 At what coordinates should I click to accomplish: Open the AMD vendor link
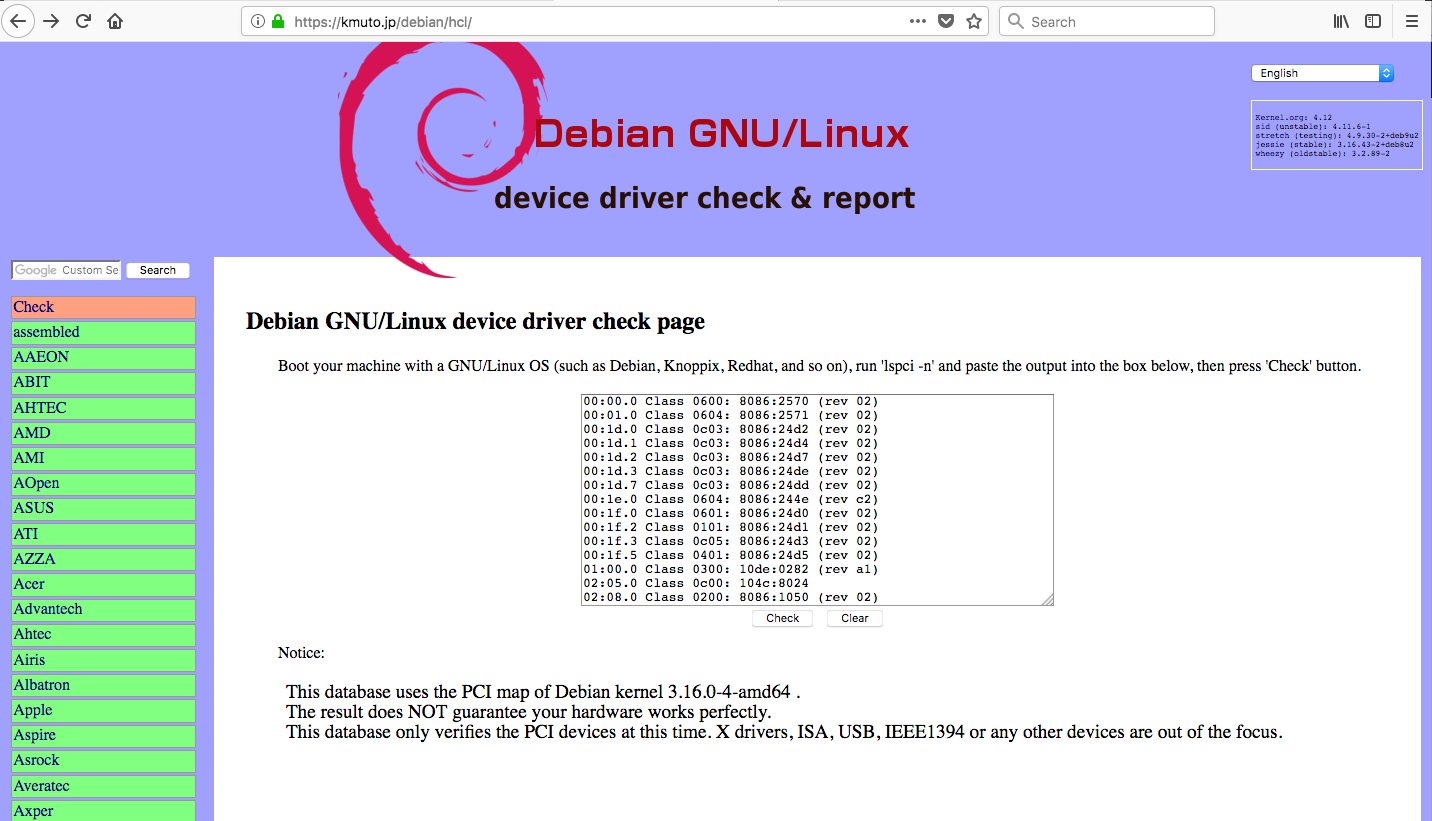click(x=103, y=433)
